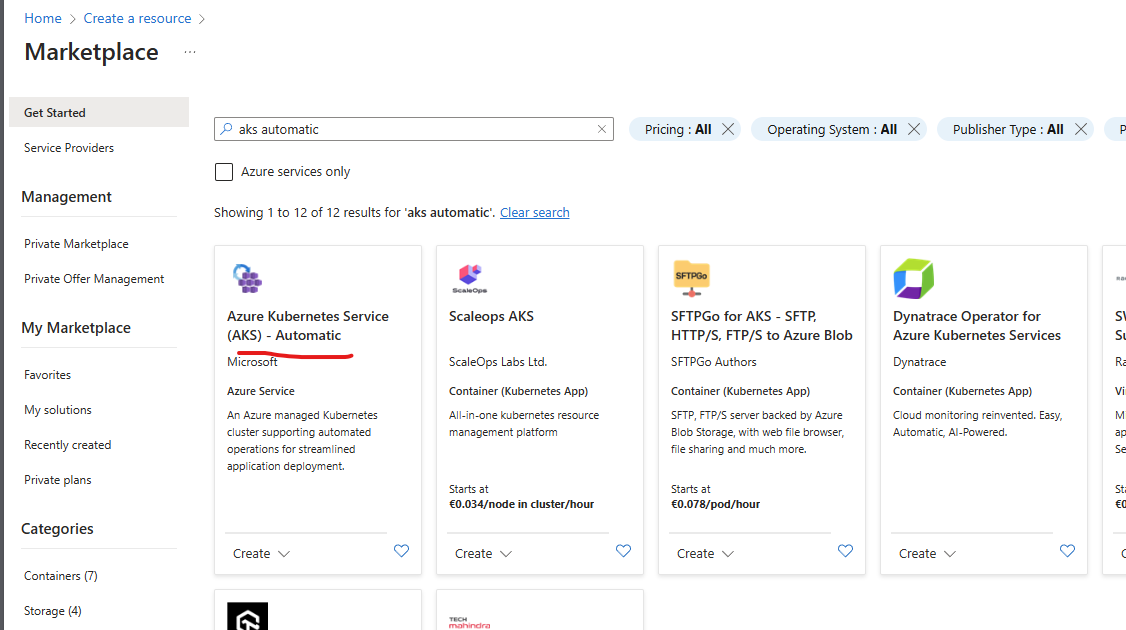Viewport: 1126px width, 630px height.
Task: Open the Marketplace ellipsis more options
Action: click(x=190, y=52)
